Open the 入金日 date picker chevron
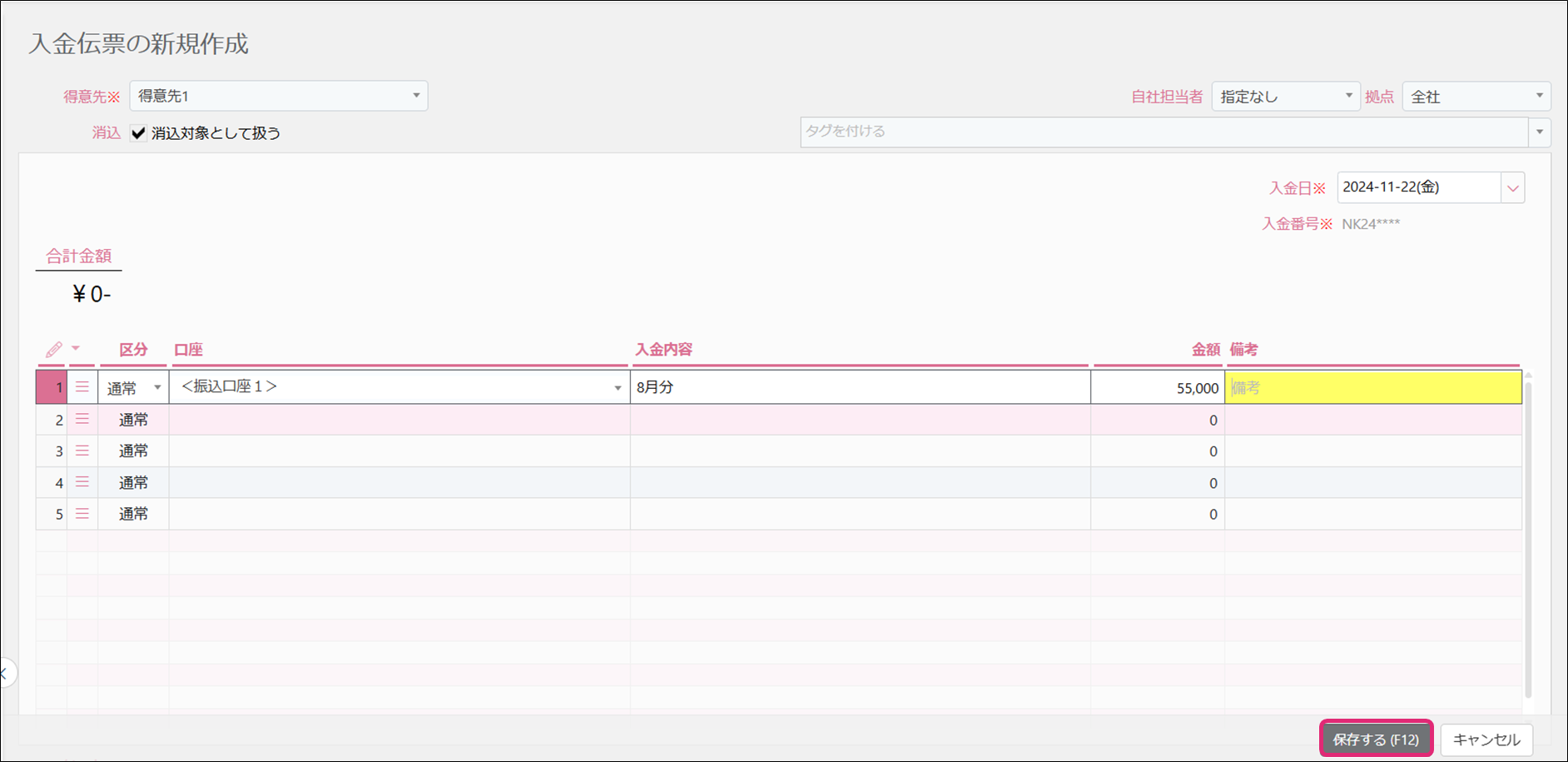The image size is (1568, 762). pos(1512,188)
